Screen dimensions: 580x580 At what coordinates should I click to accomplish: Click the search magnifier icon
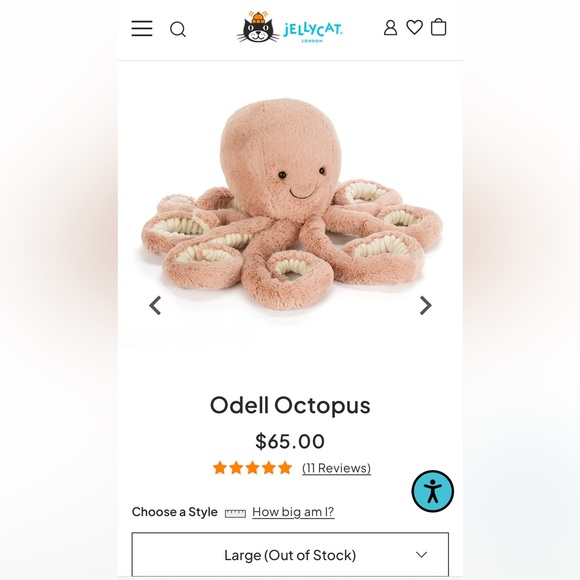[x=178, y=29]
